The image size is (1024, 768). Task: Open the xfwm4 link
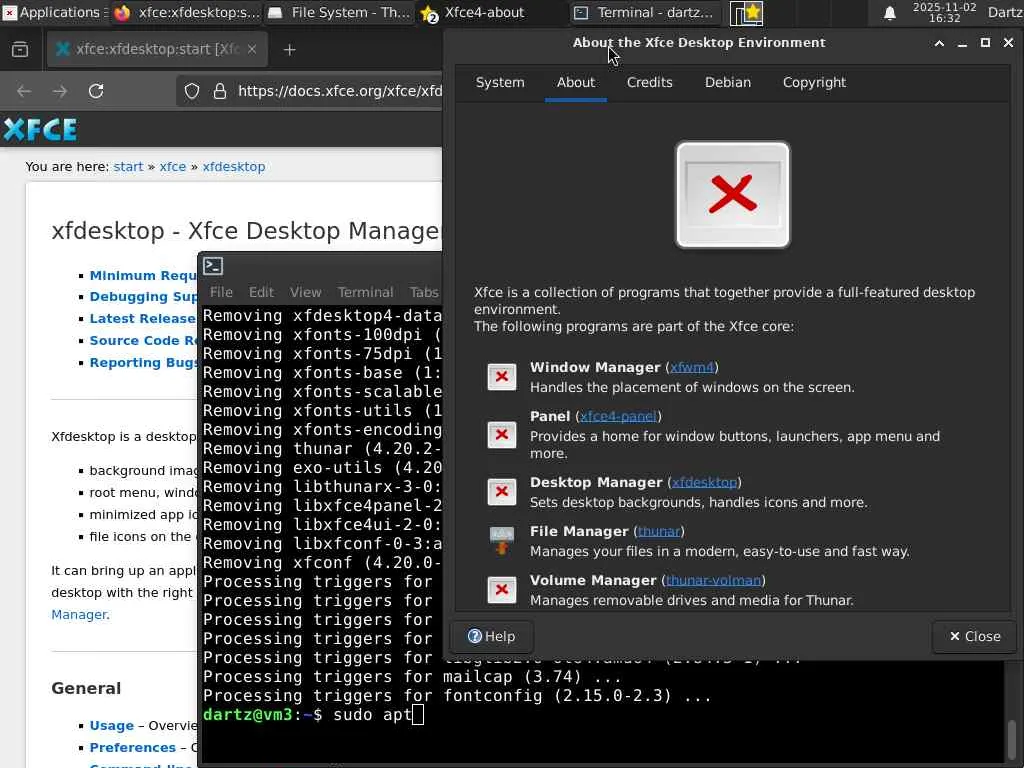692,368
